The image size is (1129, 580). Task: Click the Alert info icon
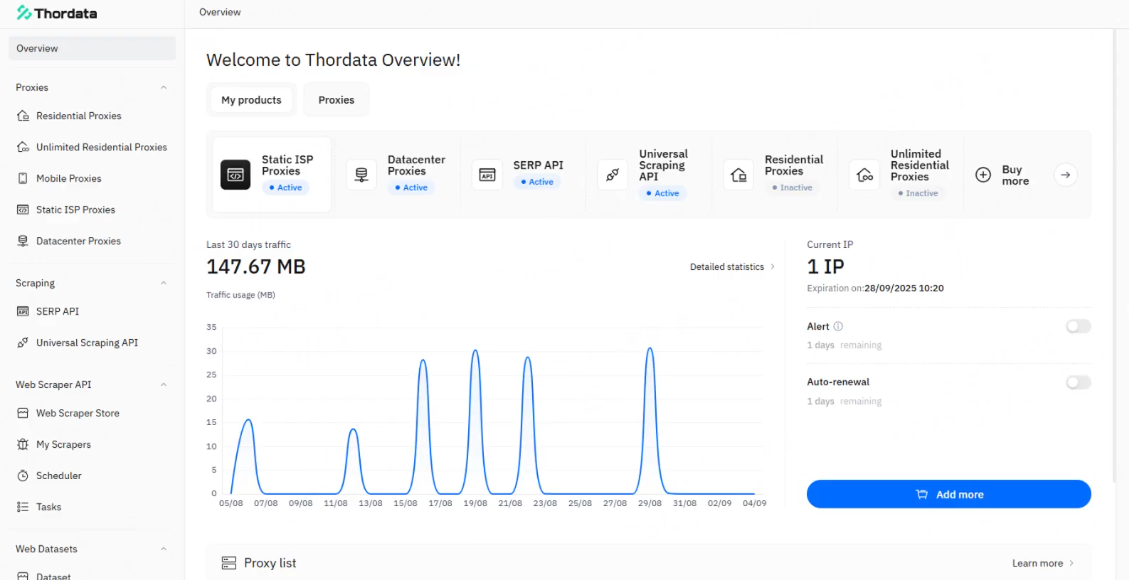[x=838, y=327]
